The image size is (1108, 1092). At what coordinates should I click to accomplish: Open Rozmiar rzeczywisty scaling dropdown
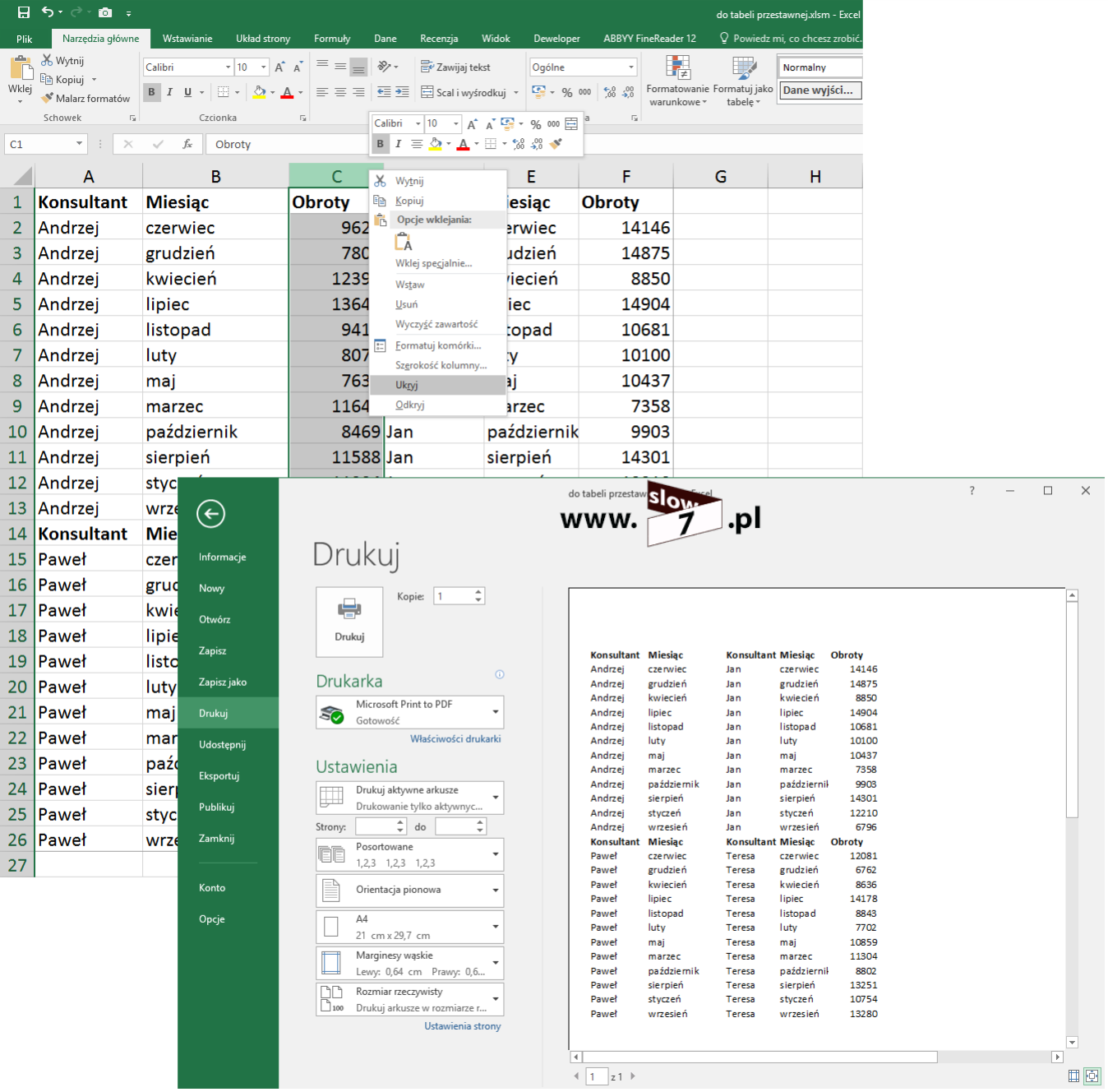point(409,999)
